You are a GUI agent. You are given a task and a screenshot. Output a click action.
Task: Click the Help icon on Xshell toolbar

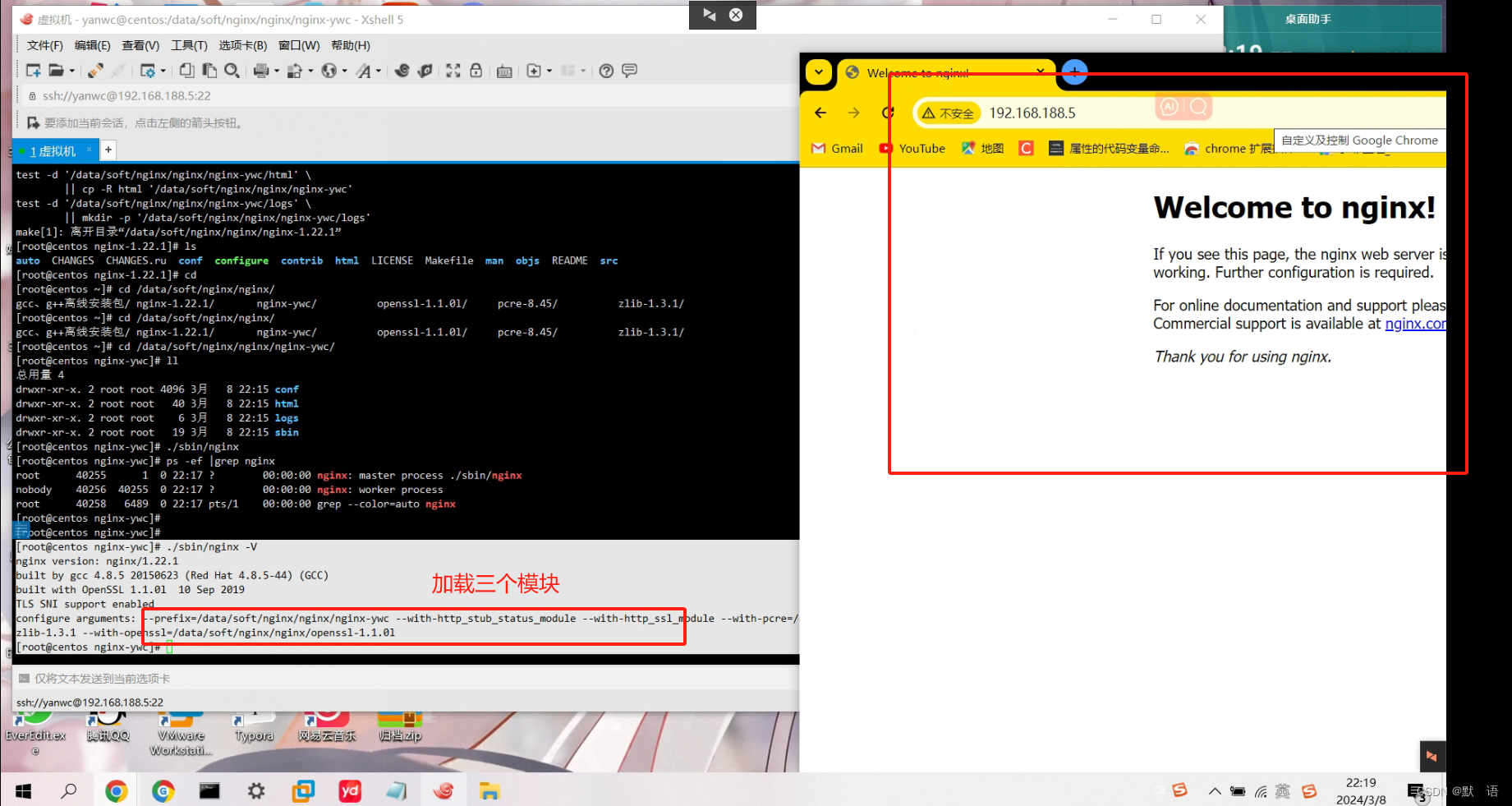click(x=606, y=71)
